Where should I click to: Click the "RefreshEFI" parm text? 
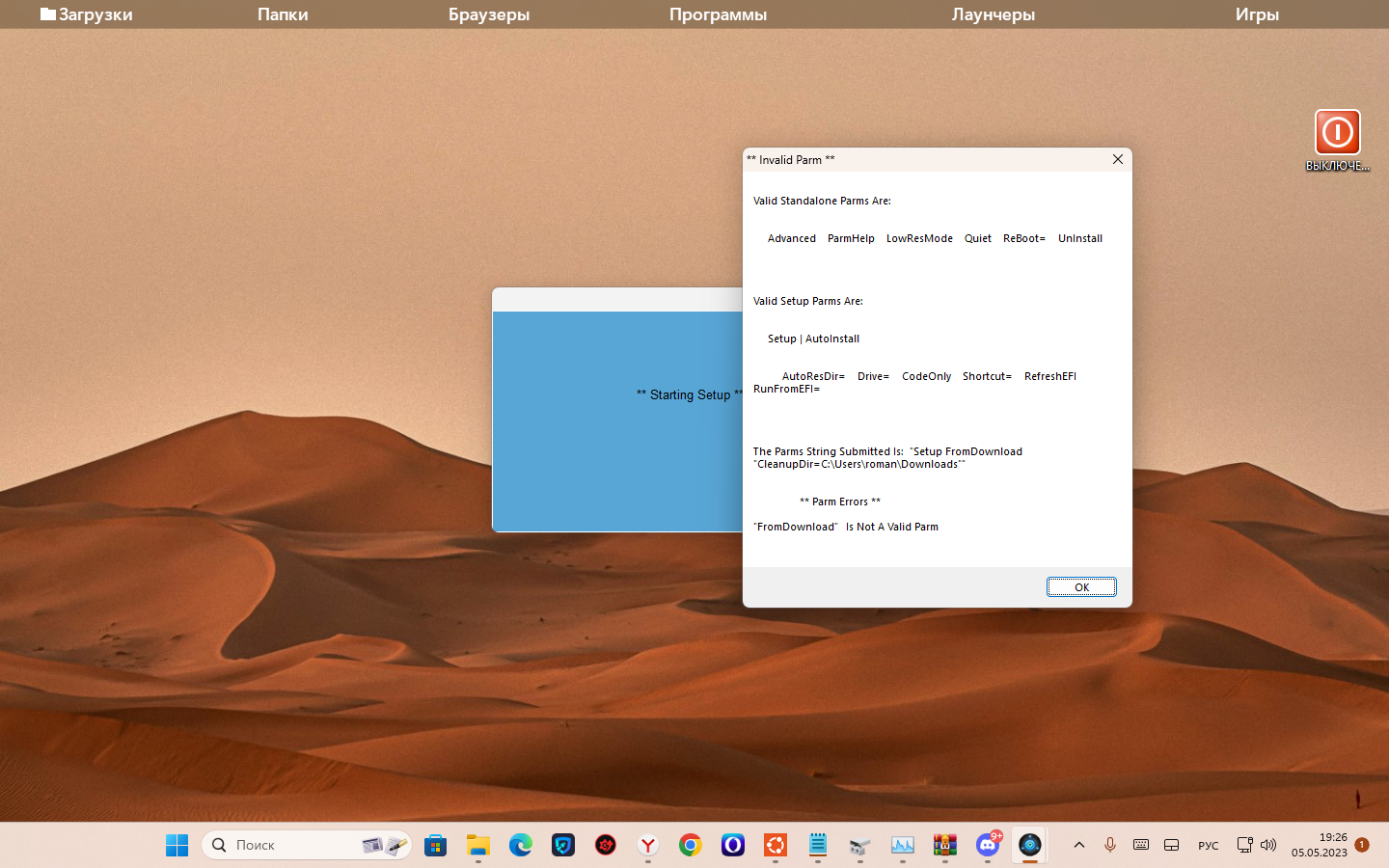coord(1050,376)
